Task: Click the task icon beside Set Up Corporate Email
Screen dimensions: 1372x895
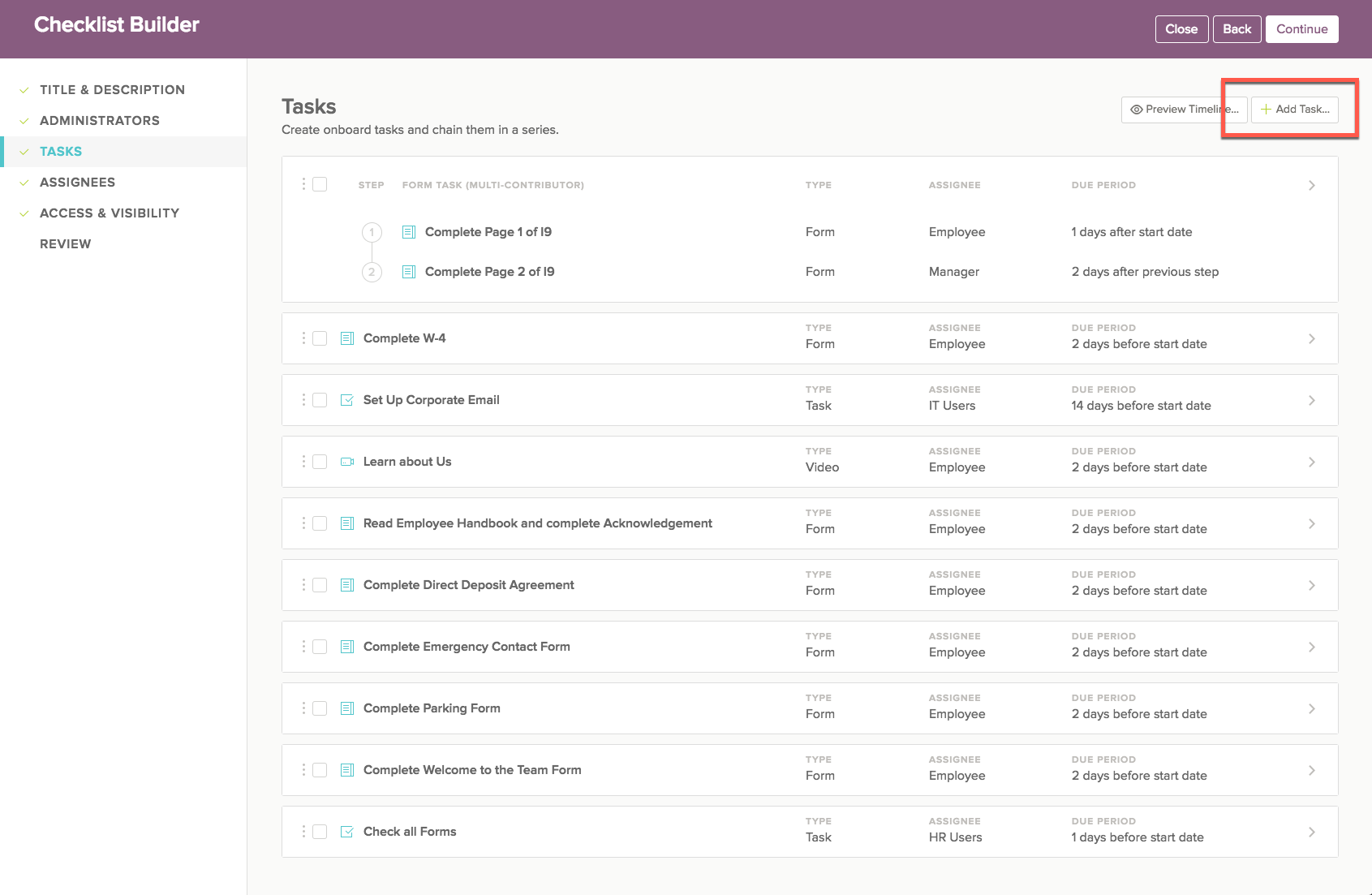Action: pos(347,400)
